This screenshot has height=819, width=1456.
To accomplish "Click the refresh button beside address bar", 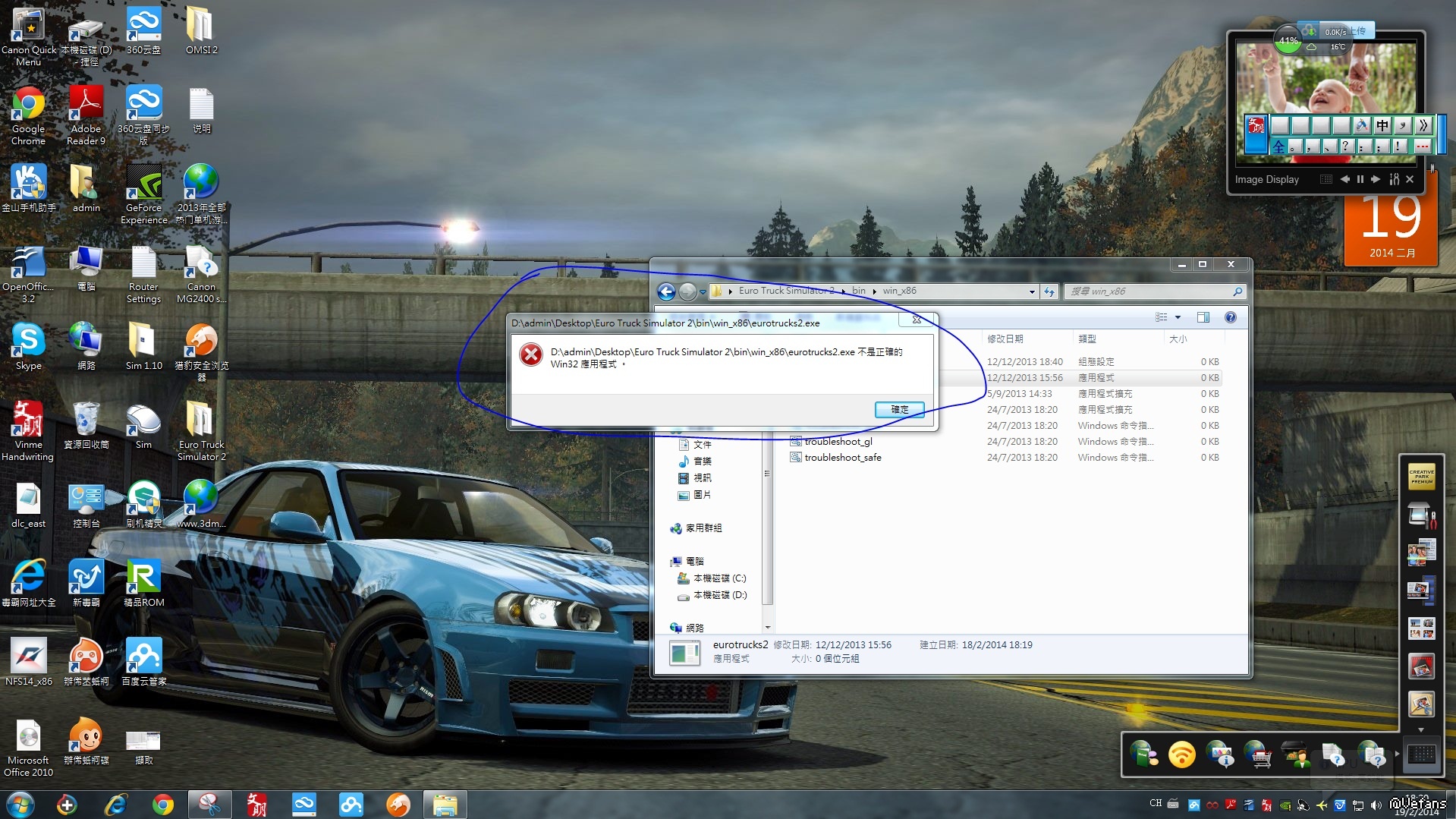I will pos(1049,291).
